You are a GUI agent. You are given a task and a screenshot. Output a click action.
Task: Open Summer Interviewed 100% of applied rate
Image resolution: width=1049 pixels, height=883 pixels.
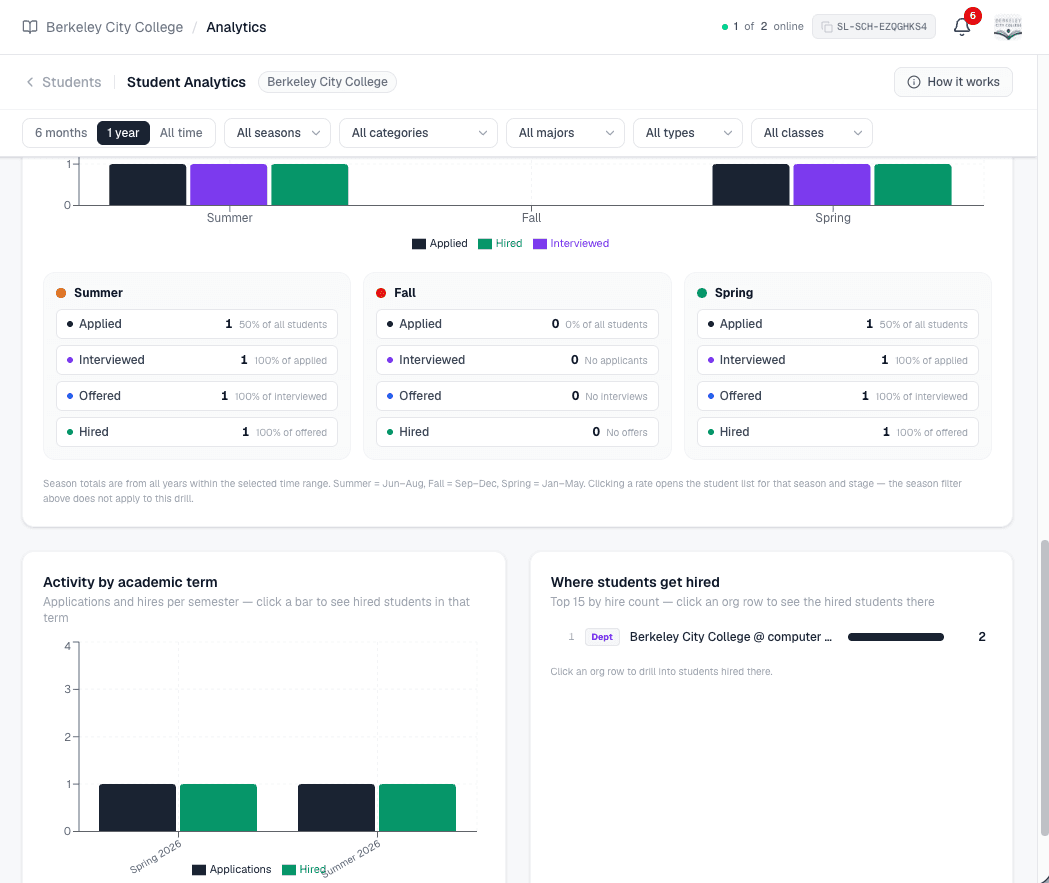click(197, 360)
